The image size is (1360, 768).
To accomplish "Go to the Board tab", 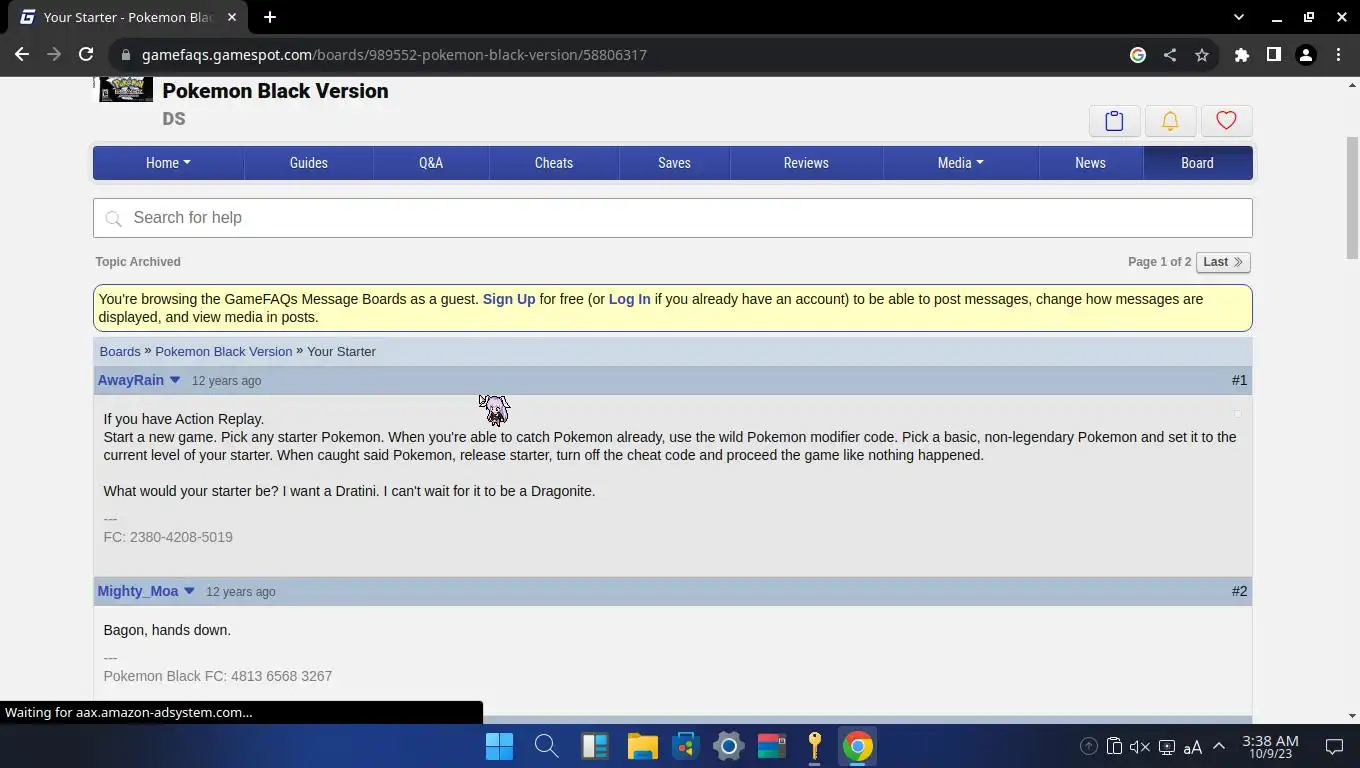I will click(1197, 163).
